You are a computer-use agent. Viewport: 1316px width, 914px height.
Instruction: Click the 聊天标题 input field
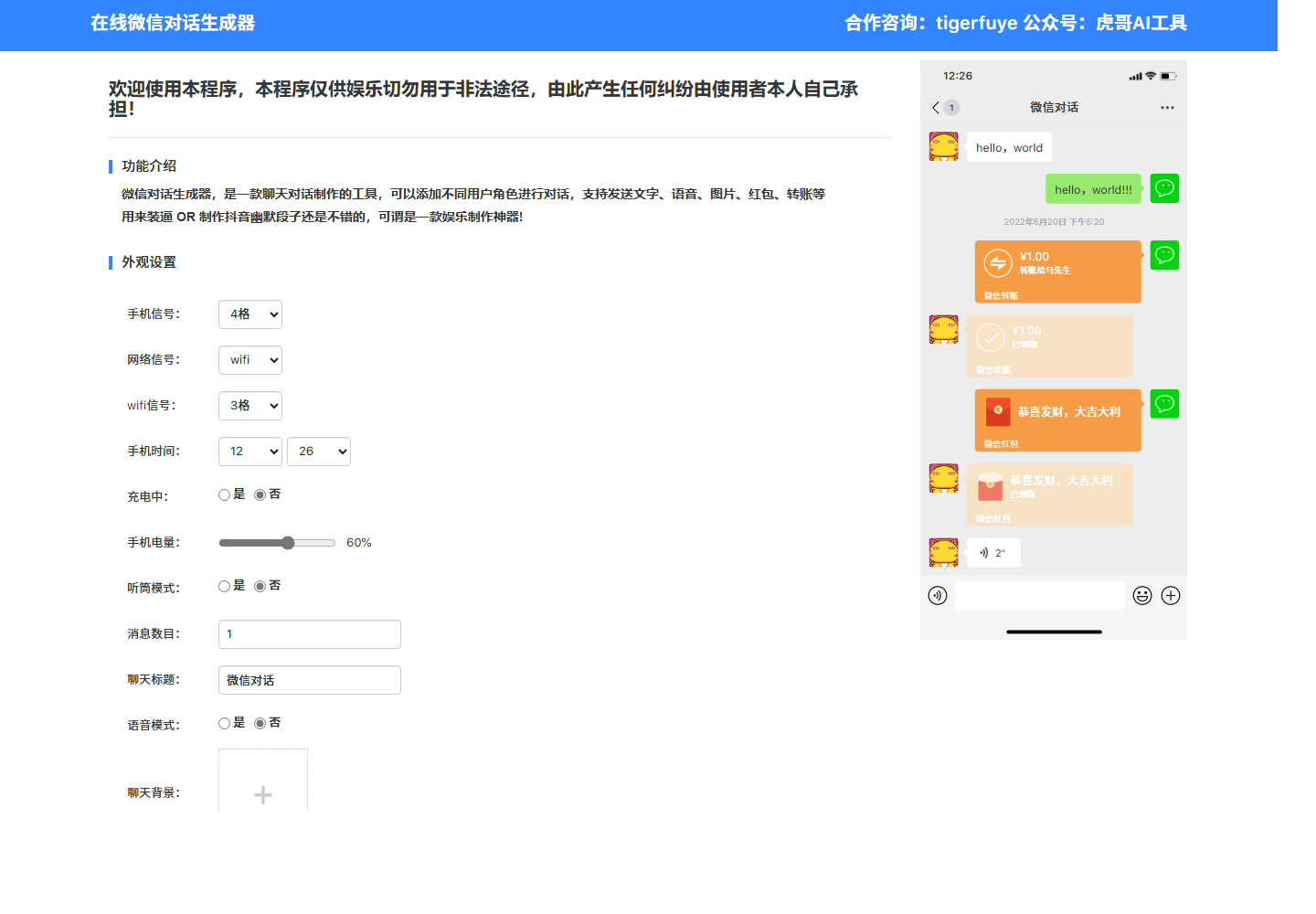[x=310, y=680]
